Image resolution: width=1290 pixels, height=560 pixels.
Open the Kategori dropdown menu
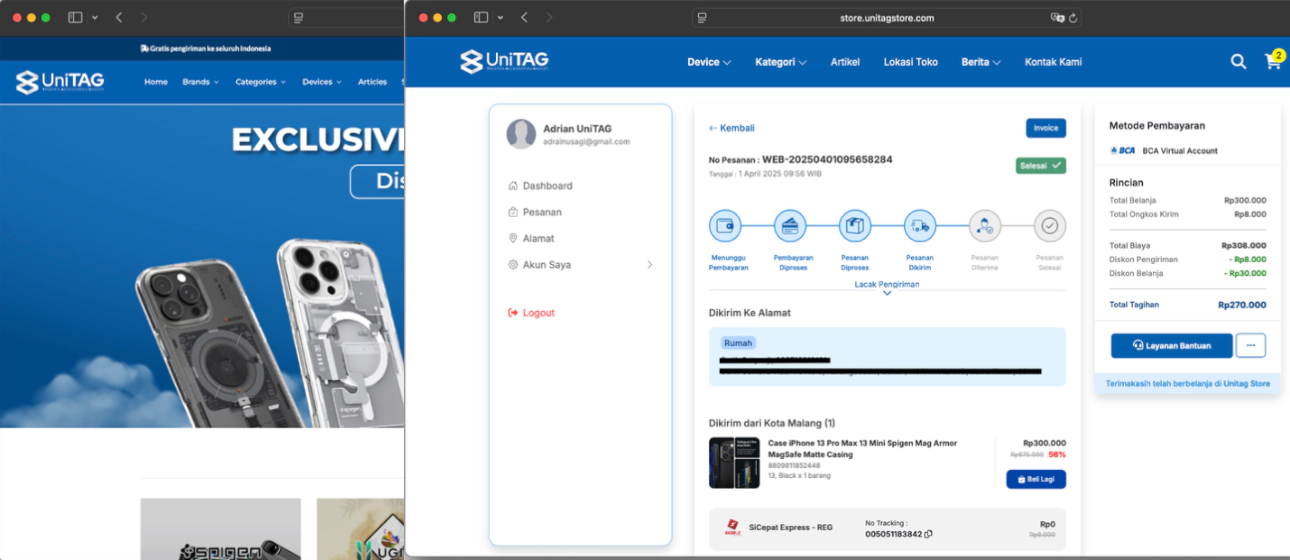click(x=781, y=62)
